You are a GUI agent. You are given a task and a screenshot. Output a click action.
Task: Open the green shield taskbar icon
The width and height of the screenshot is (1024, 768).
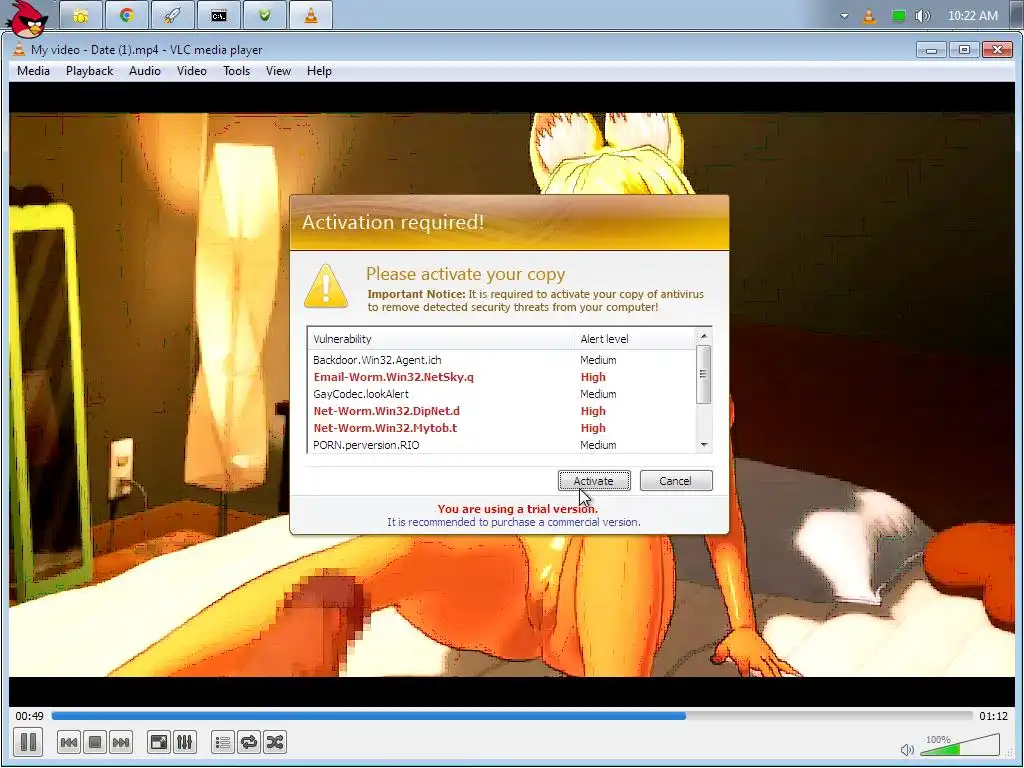264,16
